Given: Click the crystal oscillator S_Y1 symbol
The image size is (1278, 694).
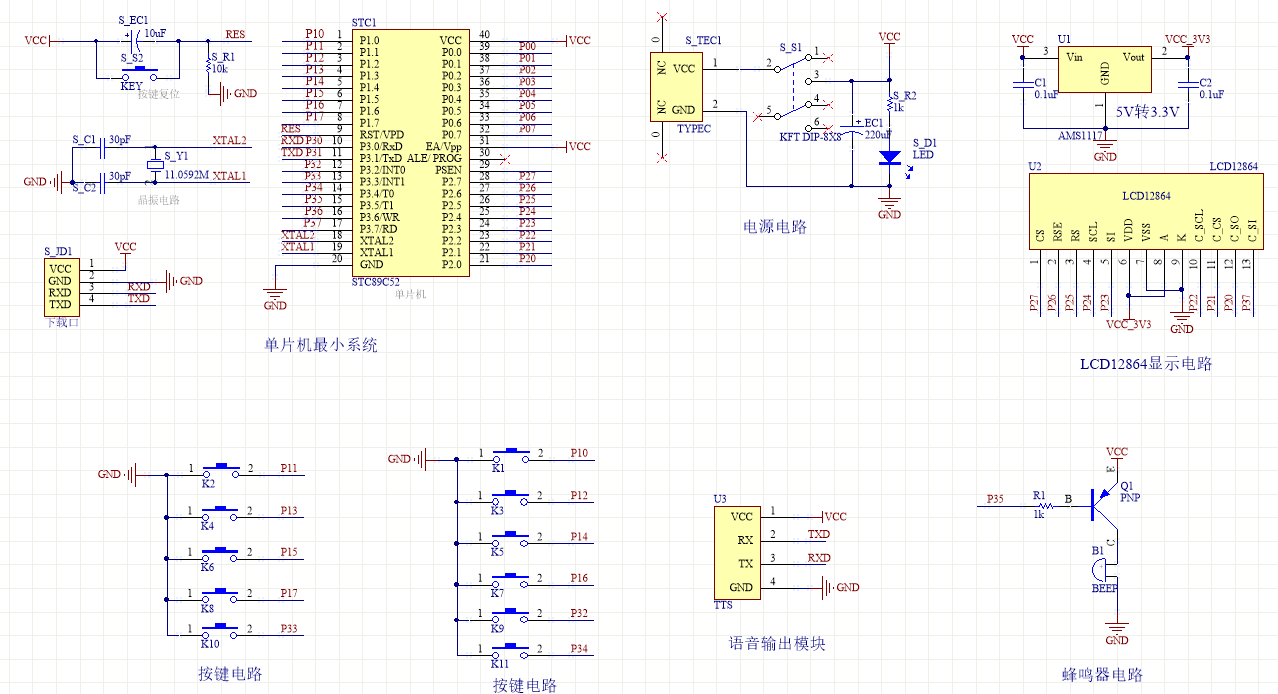Looking at the screenshot, I should tap(154, 167).
